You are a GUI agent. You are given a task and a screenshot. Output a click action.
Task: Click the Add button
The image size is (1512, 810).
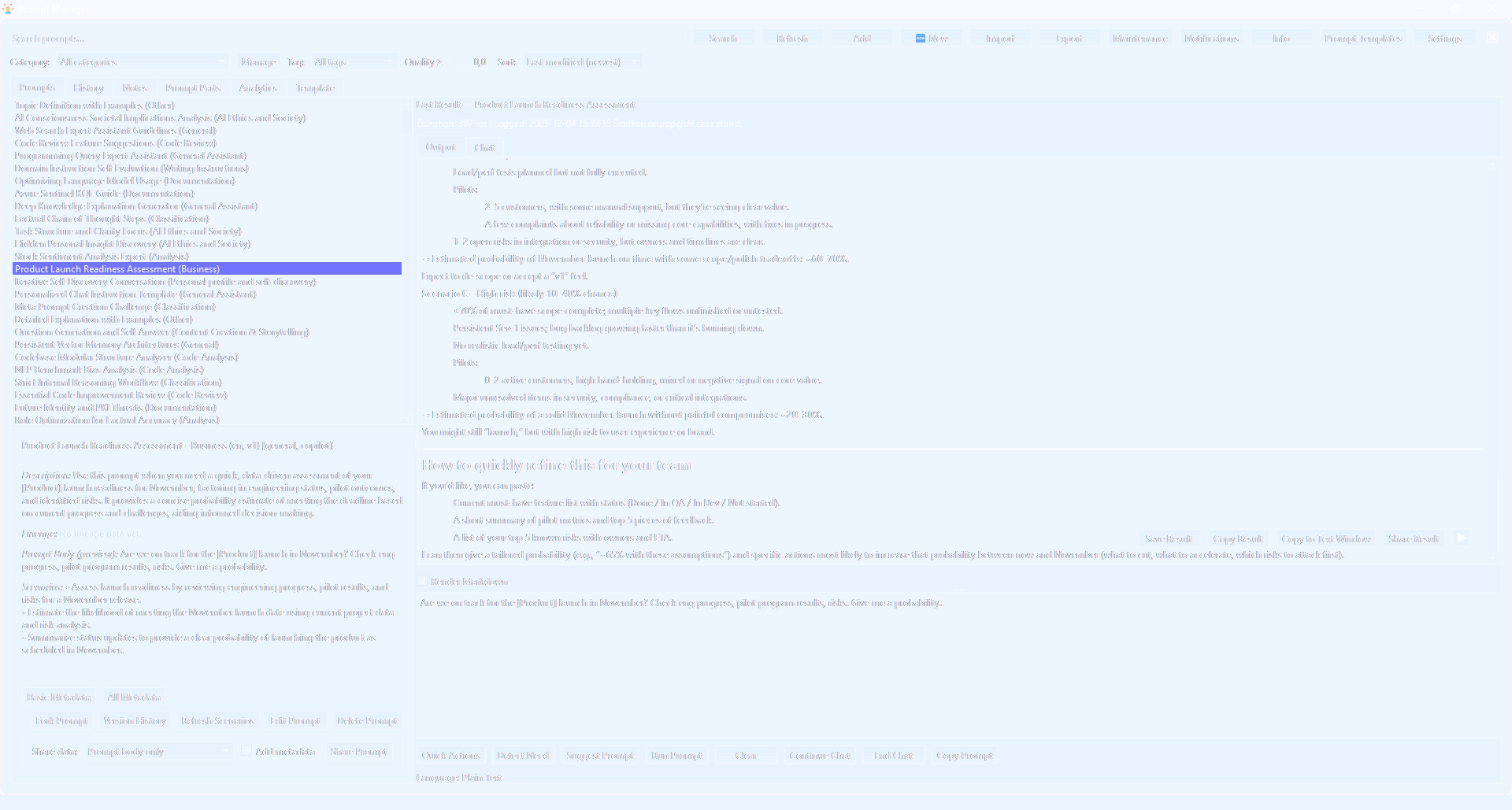coord(862,38)
